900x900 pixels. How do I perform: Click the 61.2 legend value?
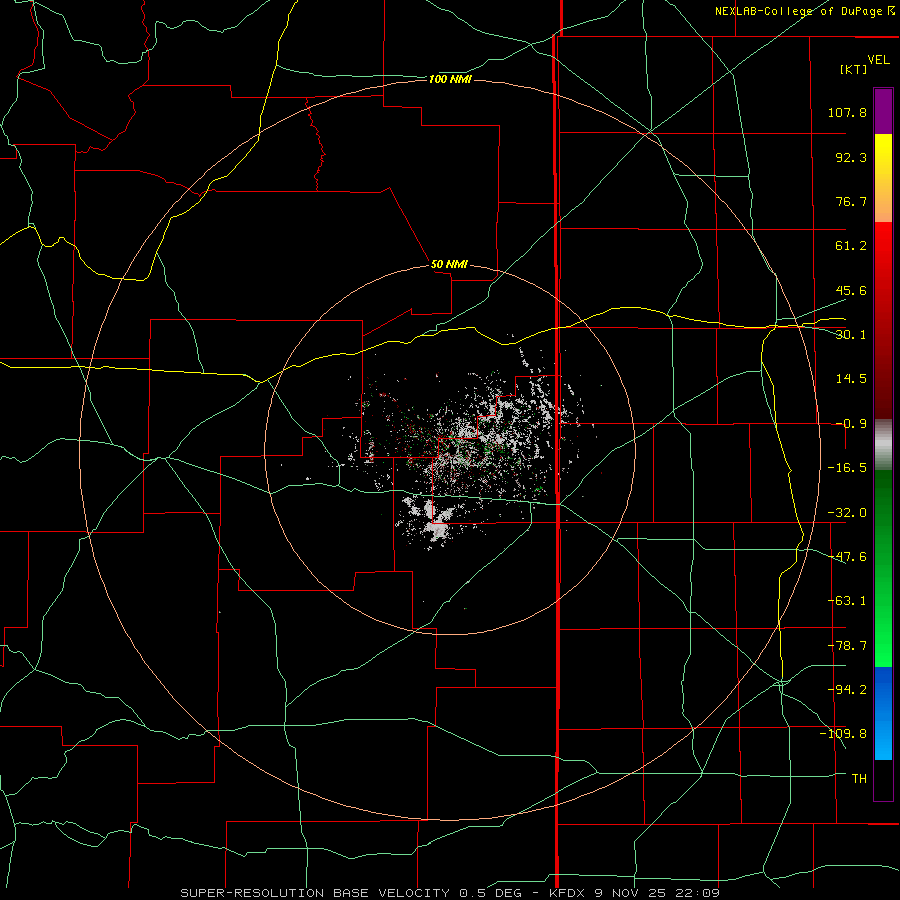851,246
